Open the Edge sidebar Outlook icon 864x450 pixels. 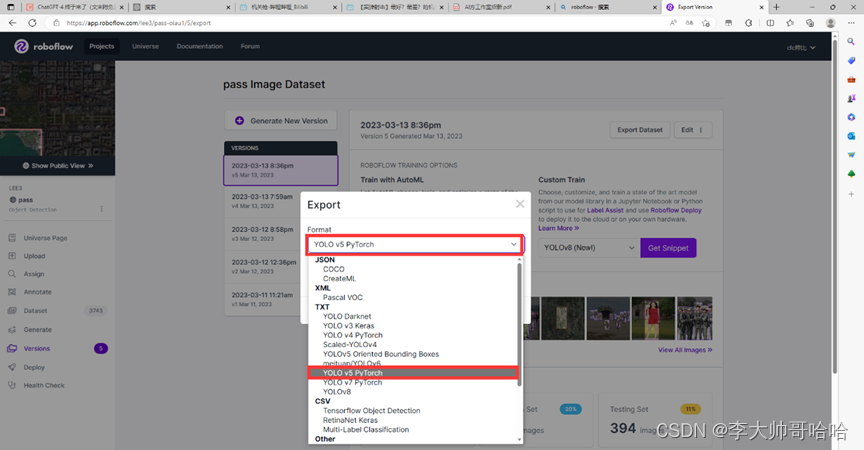(851, 135)
